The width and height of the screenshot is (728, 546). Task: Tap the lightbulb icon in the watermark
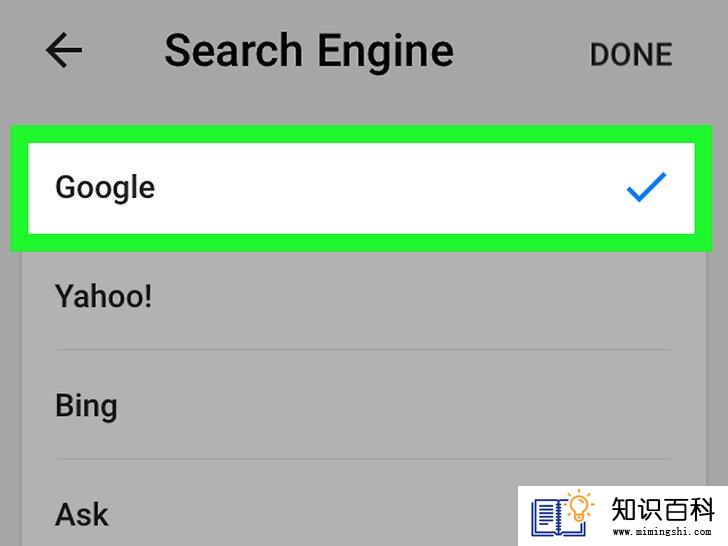click(579, 506)
